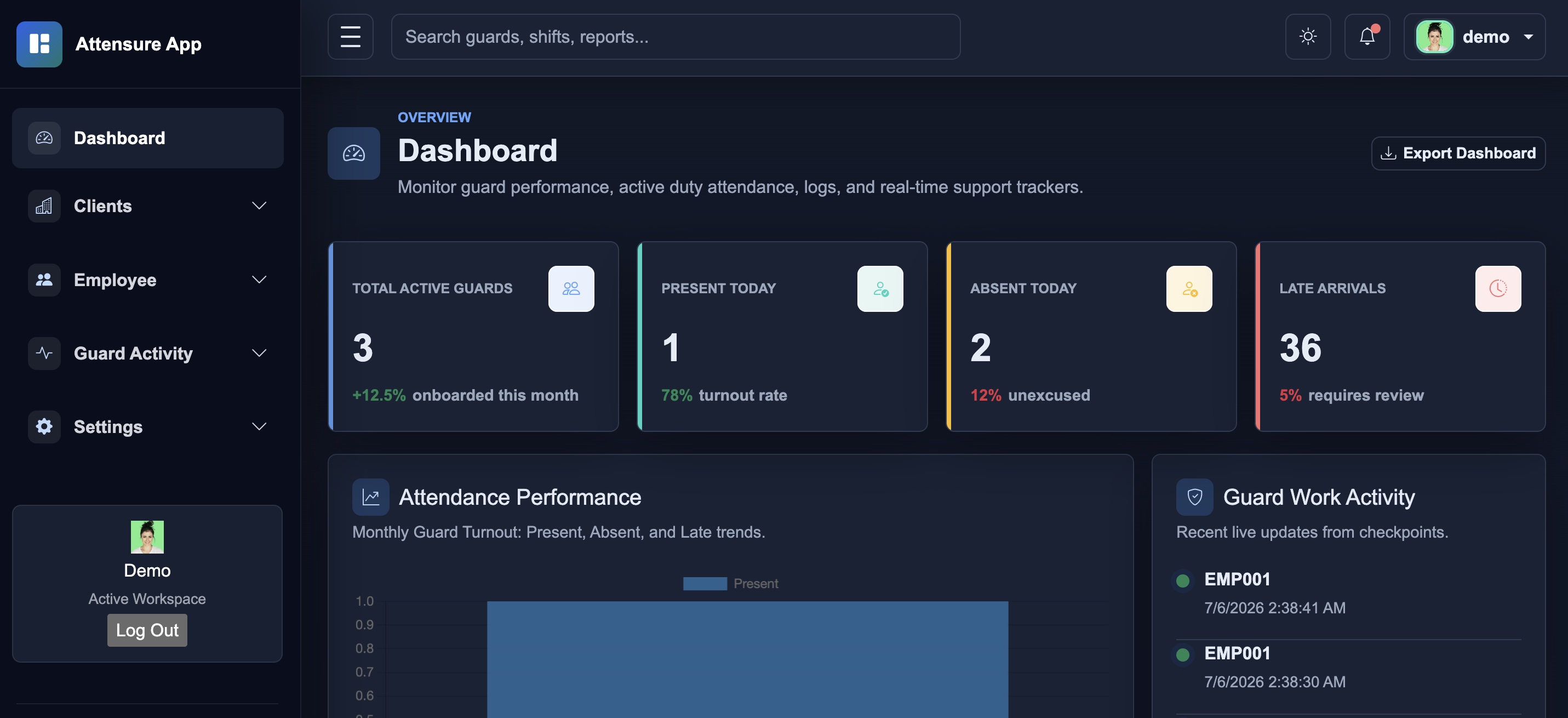
Task: Click EMP001 entry at 2:38:30 AM
Action: [x=1348, y=667]
